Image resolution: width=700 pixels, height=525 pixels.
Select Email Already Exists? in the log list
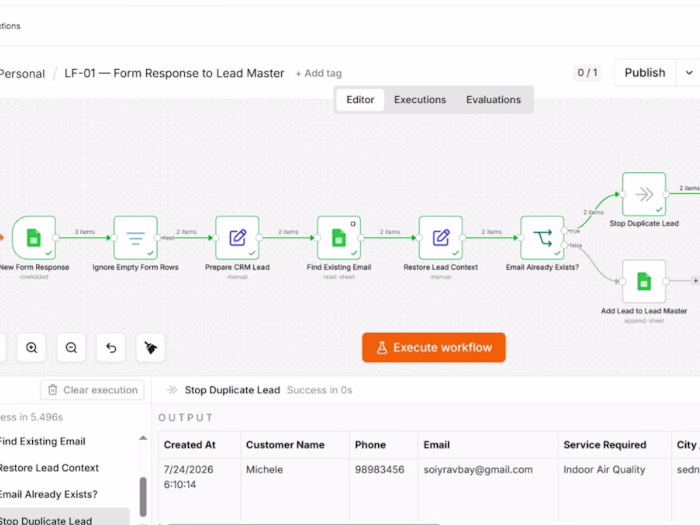[64, 494]
